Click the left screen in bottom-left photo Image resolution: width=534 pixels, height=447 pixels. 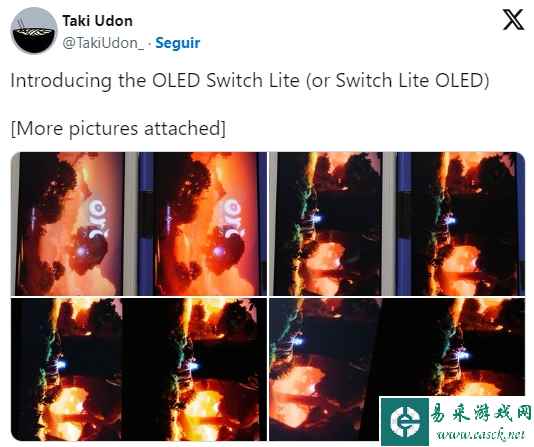pyautogui.click(x=78, y=369)
